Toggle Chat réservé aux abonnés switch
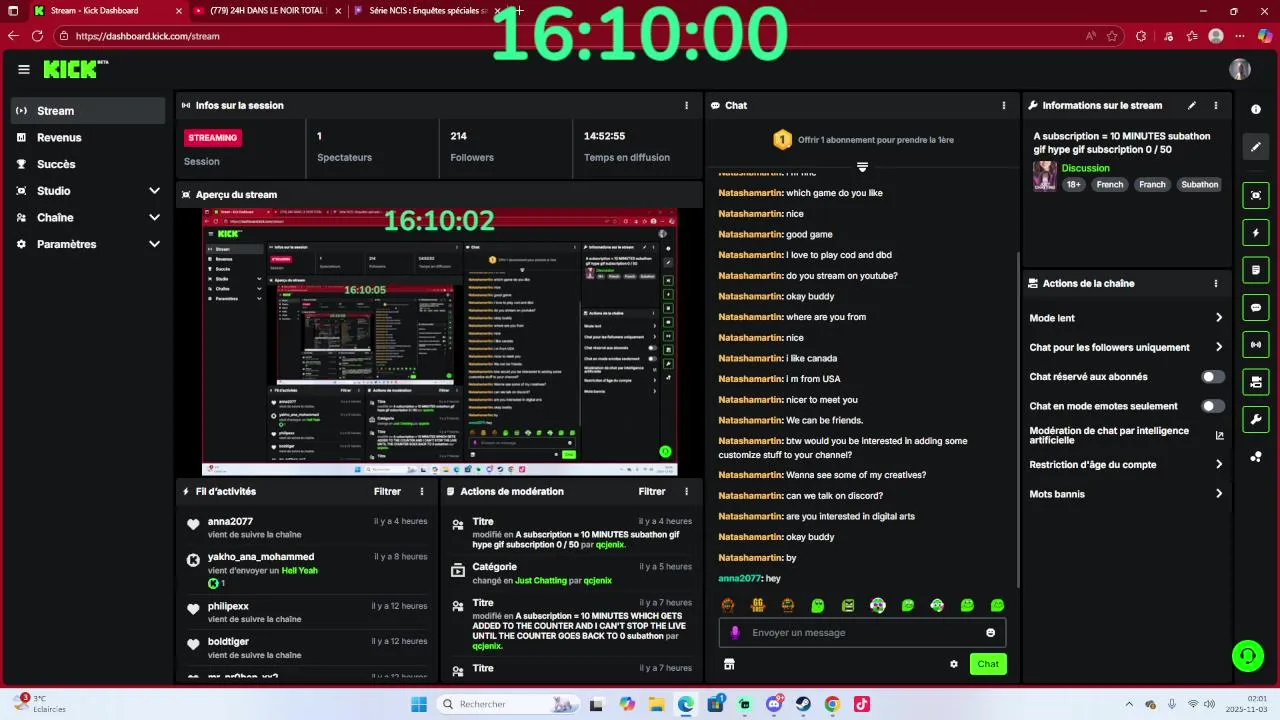Image resolution: width=1280 pixels, height=720 pixels. tap(1212, 377)
